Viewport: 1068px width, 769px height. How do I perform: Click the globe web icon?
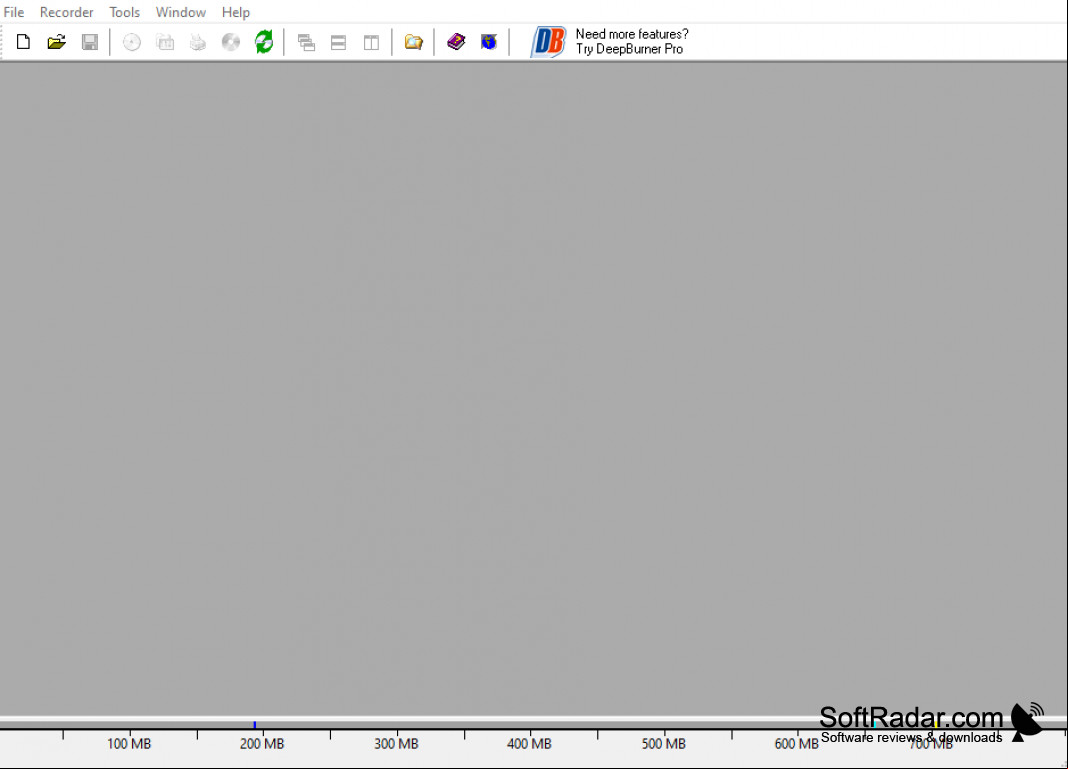[489, 42]
